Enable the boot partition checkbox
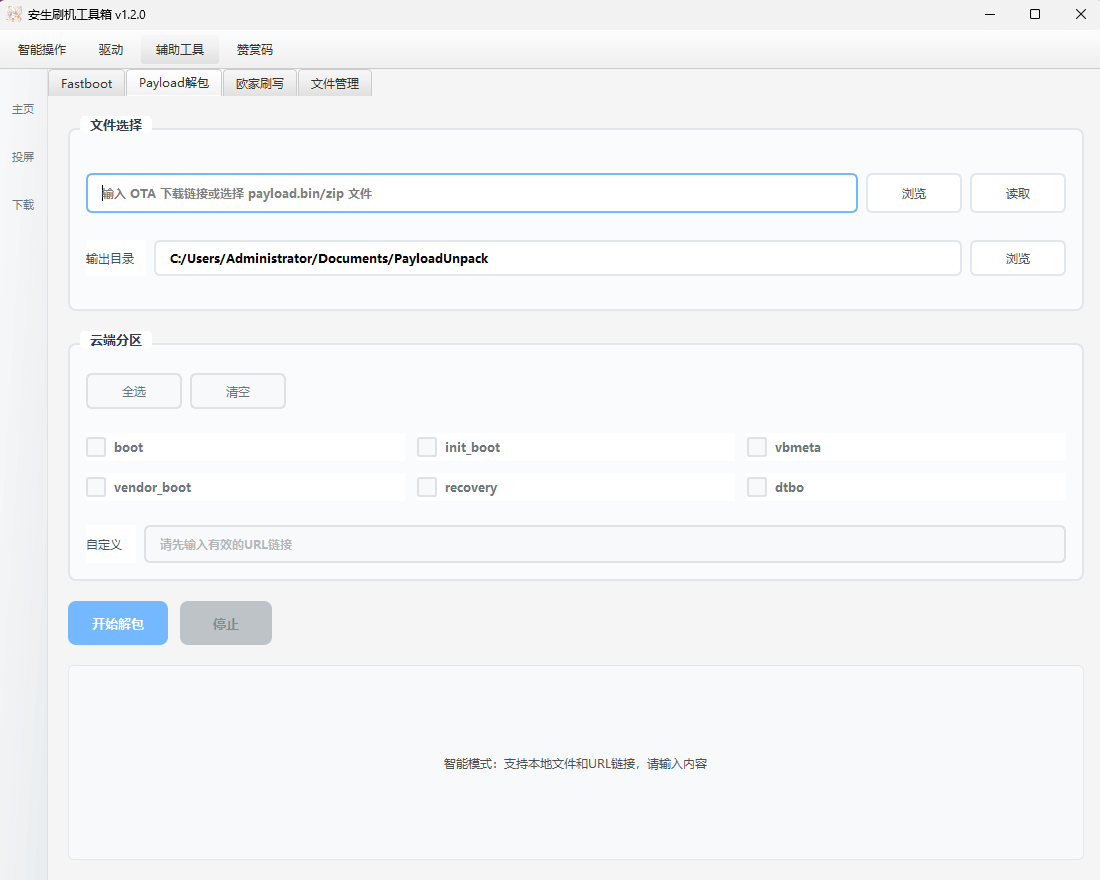 tap(96, 447)
